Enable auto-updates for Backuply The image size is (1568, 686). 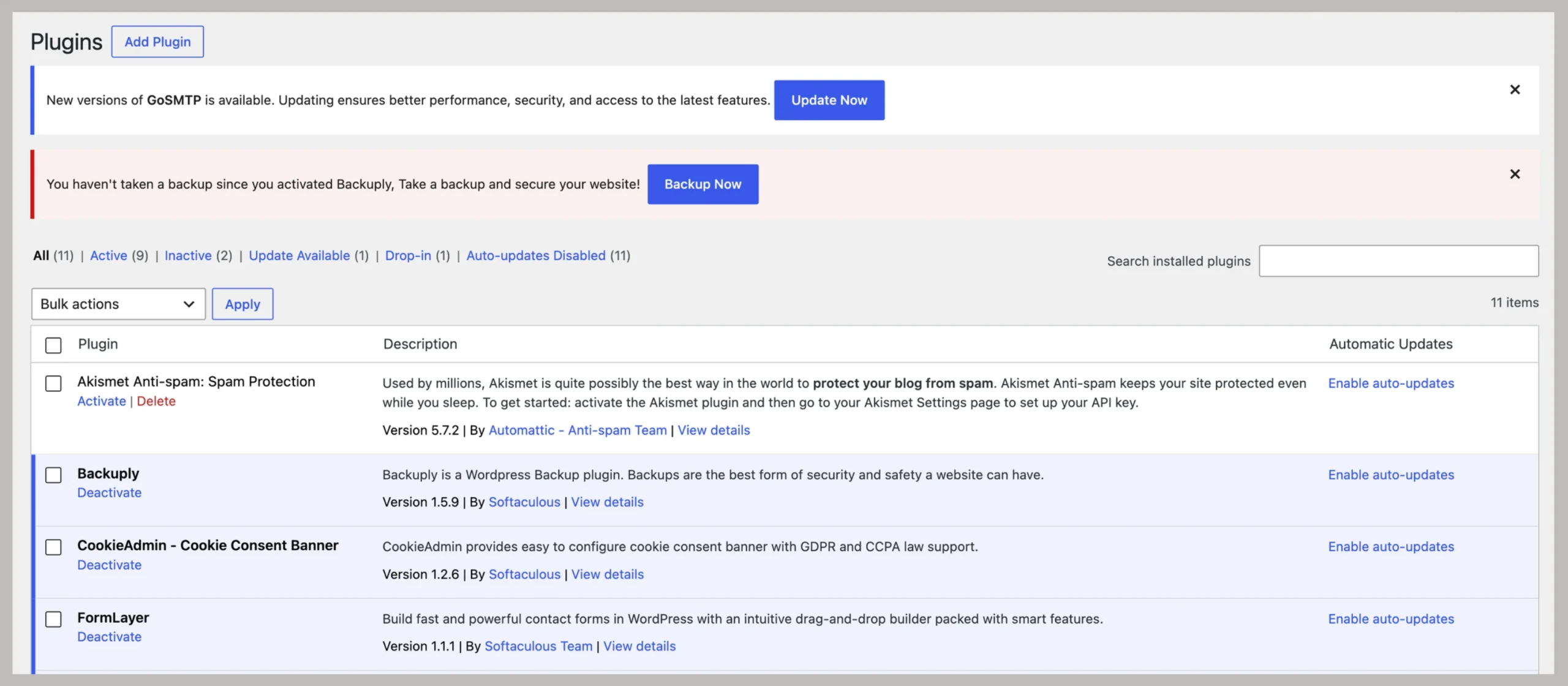(1391, 475)
